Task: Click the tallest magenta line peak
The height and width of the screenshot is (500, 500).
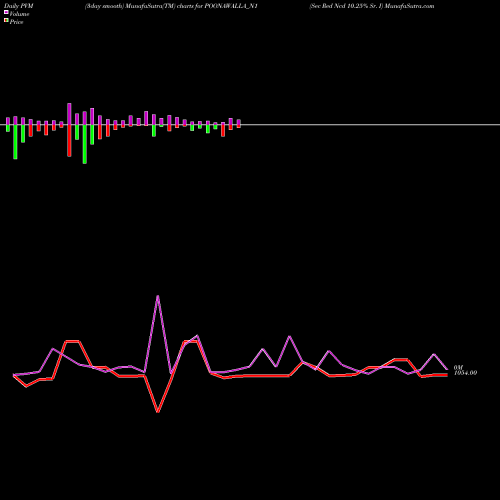Action: [x=158, y=296]
